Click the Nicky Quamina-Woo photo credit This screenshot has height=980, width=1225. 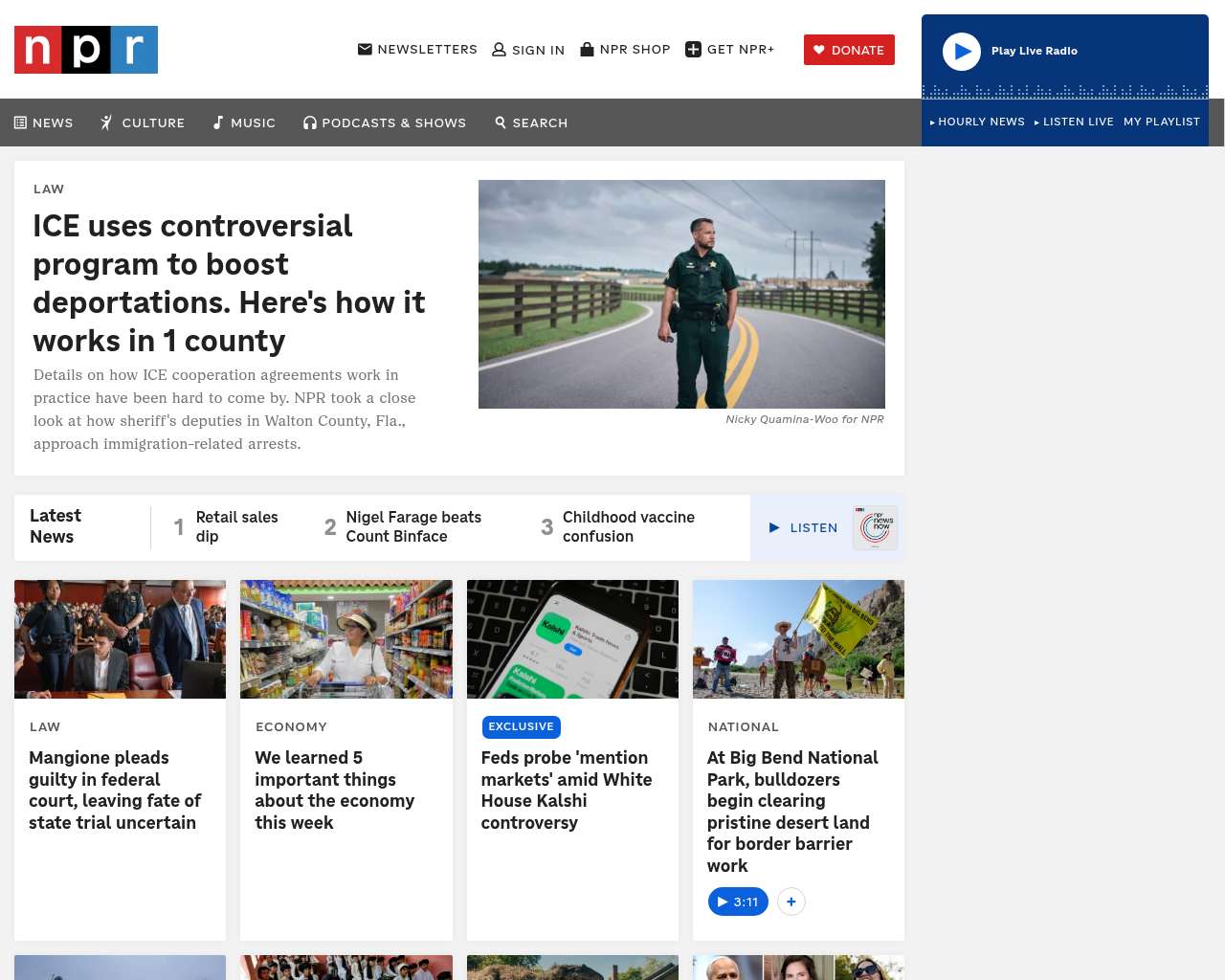805,419
